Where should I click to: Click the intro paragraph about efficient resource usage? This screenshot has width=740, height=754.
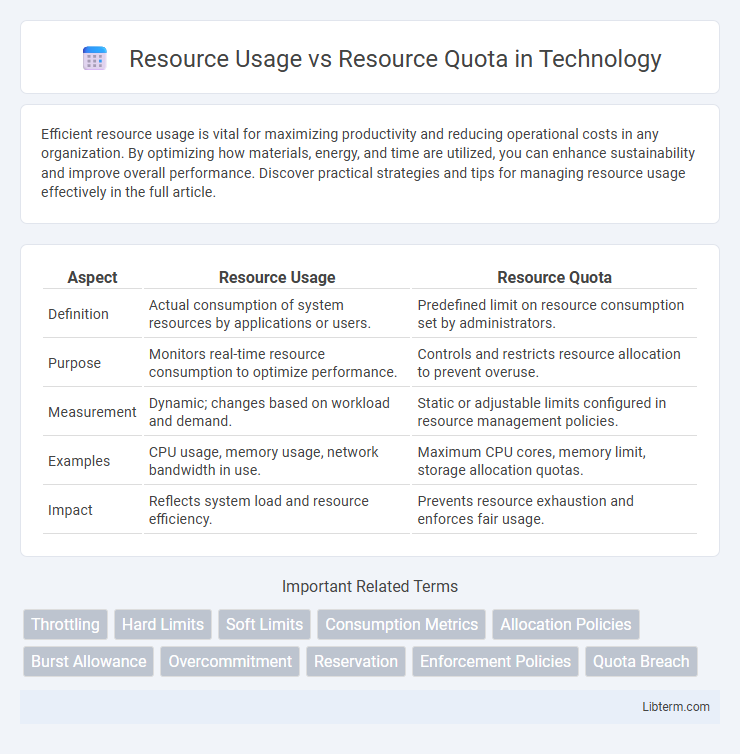(368, 163)
